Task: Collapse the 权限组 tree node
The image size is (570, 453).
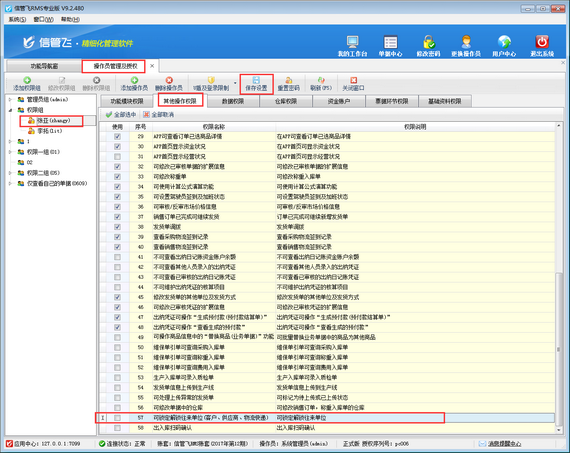Action: [11, 110]
